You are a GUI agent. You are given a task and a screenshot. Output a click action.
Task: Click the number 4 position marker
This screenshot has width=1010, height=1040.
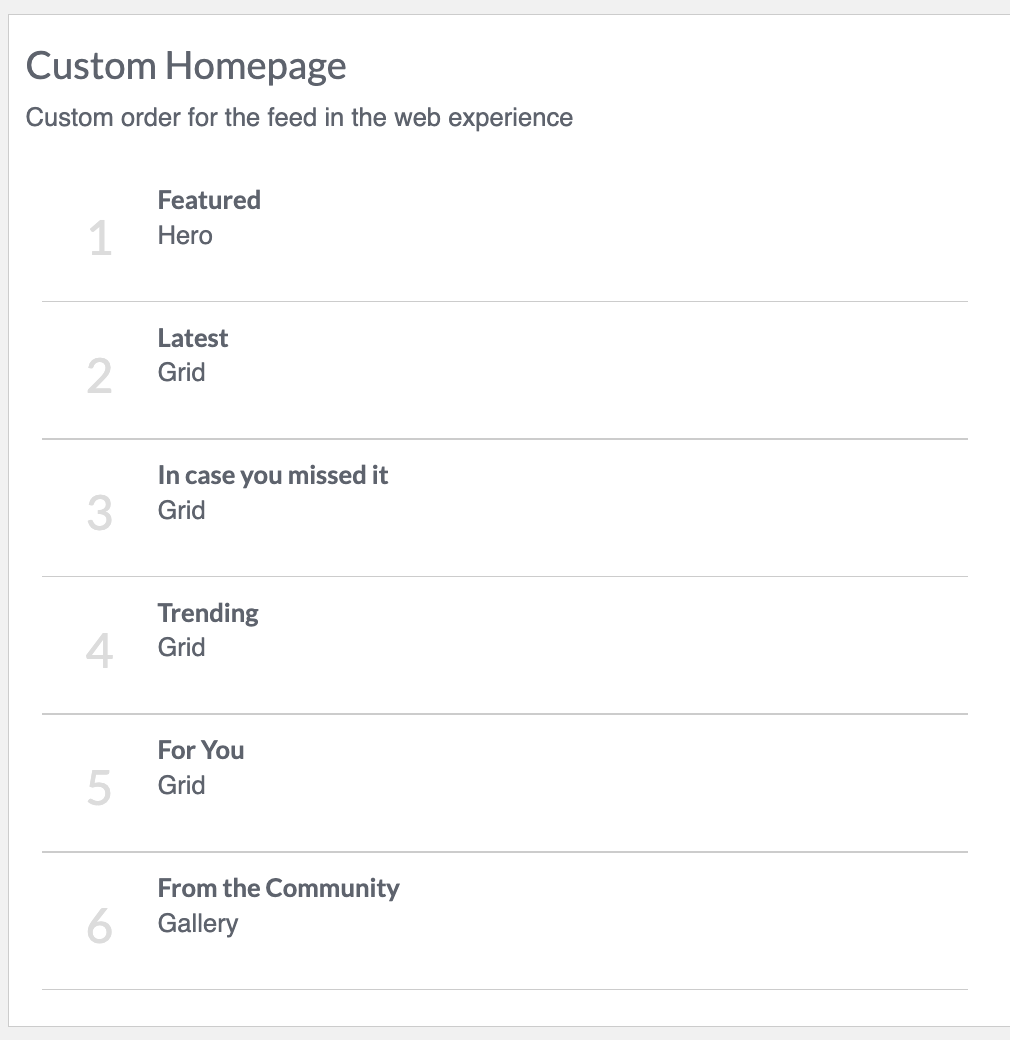pyautogui.click(x=99, y=651)
